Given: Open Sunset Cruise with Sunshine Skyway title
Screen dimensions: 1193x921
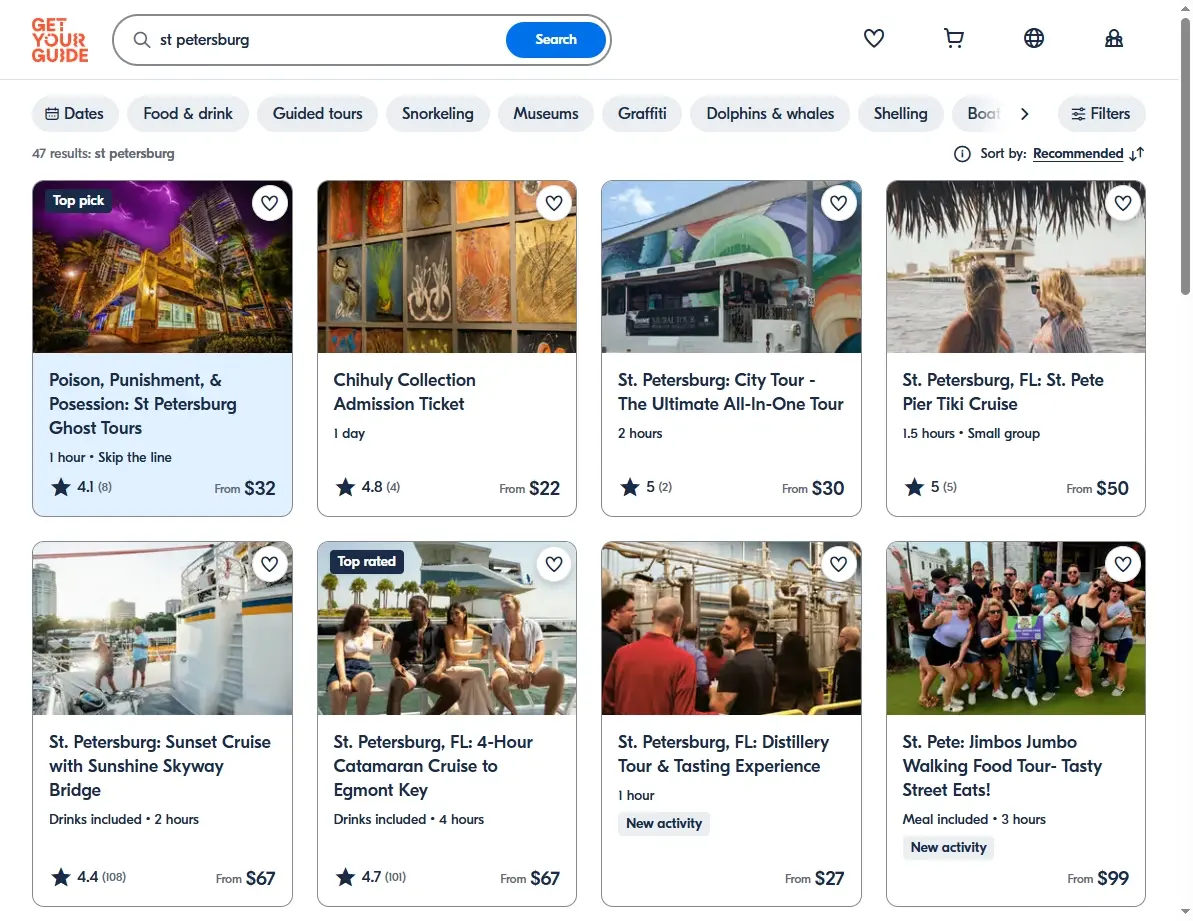Looking at the screenshot, I should pyautogui.click(x=160, y=766).
